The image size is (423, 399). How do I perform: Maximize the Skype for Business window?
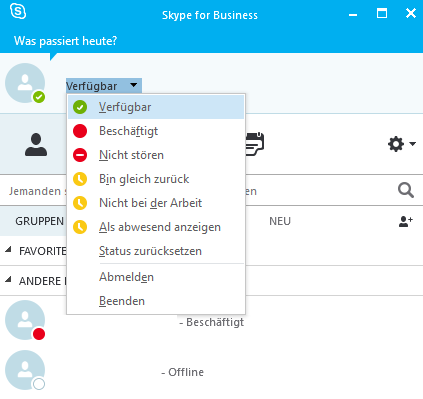coord(382,13)
